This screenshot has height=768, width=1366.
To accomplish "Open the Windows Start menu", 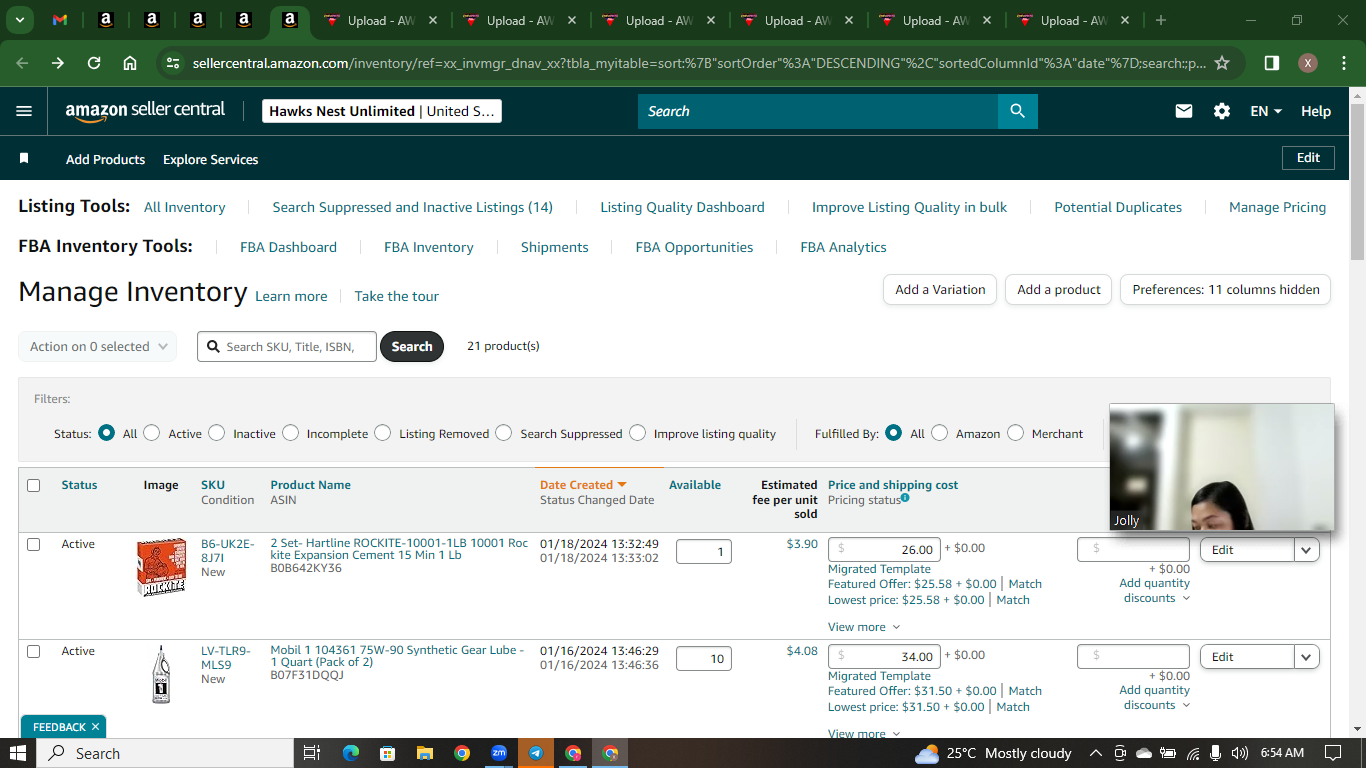I will click(19, 753).
